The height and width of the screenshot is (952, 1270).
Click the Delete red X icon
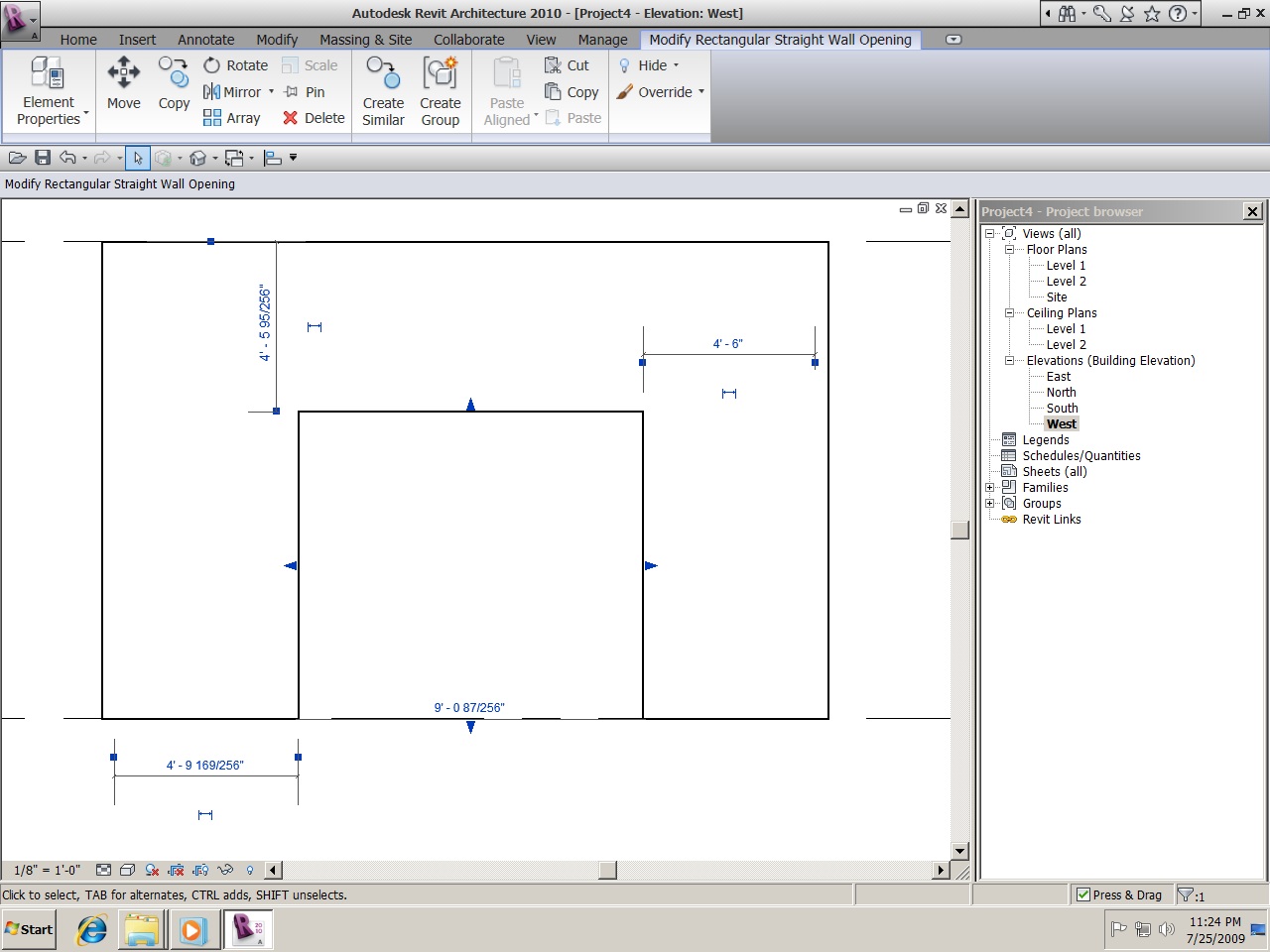(291, 118)
